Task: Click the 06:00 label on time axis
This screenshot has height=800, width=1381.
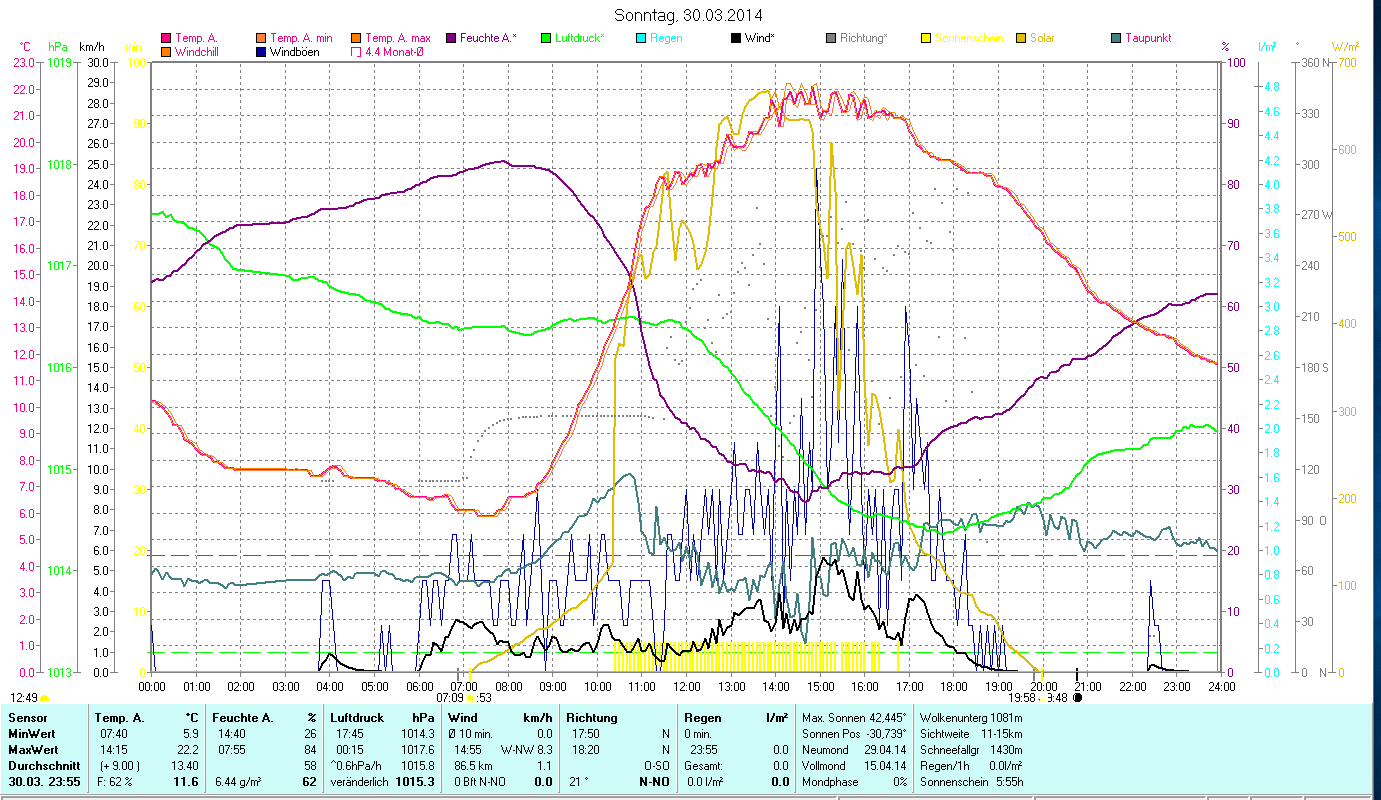Action: click(x=419, y=687)
